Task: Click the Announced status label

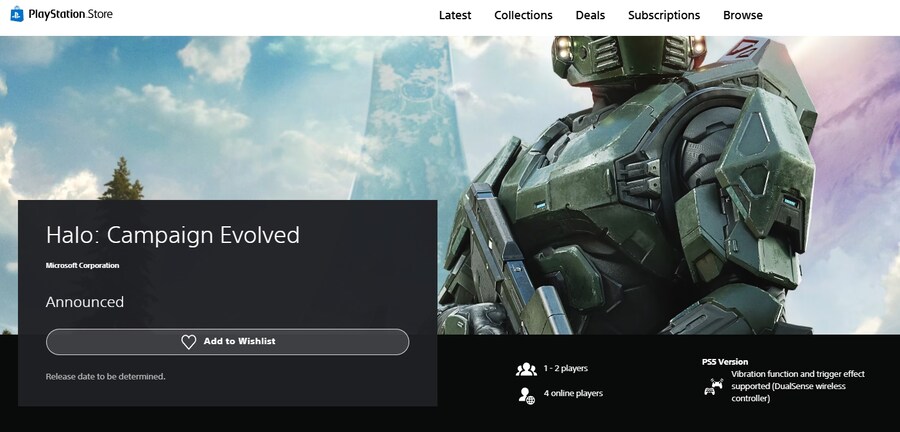Action: (85, 301)
